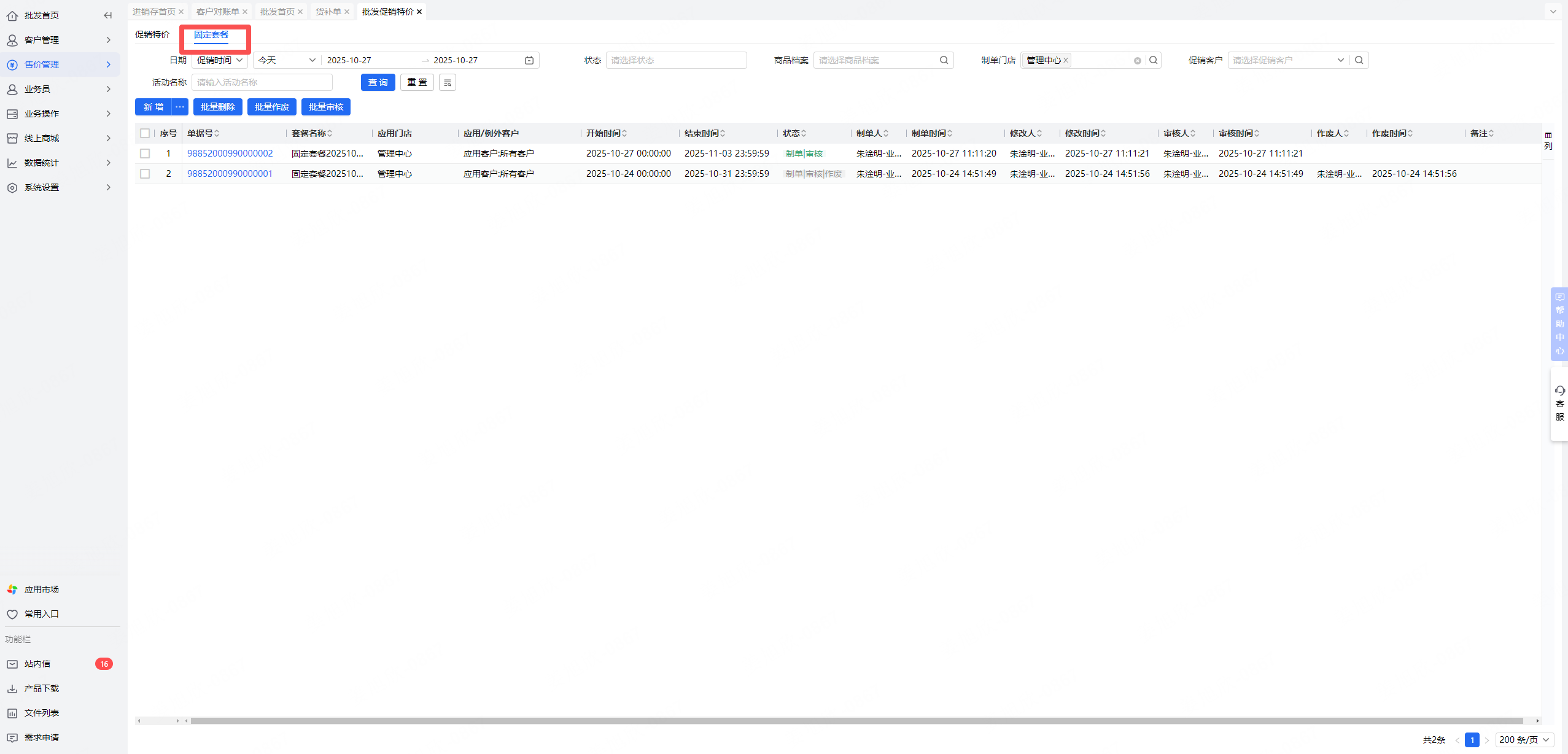Click search icon in 商品档案 field
1568x754 pixels.
[944, 60]
